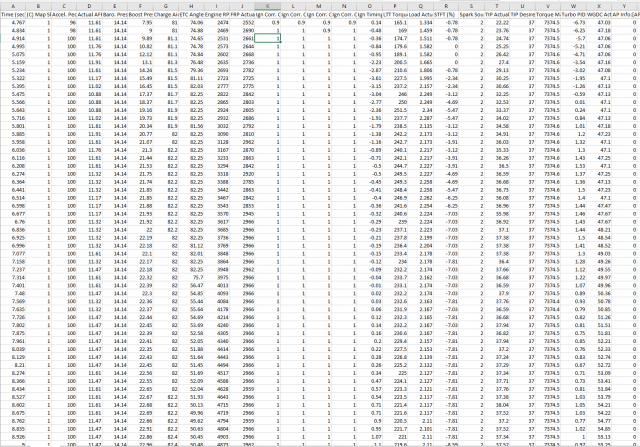
Task: Select the time cell 5.075
Action: 13,54
